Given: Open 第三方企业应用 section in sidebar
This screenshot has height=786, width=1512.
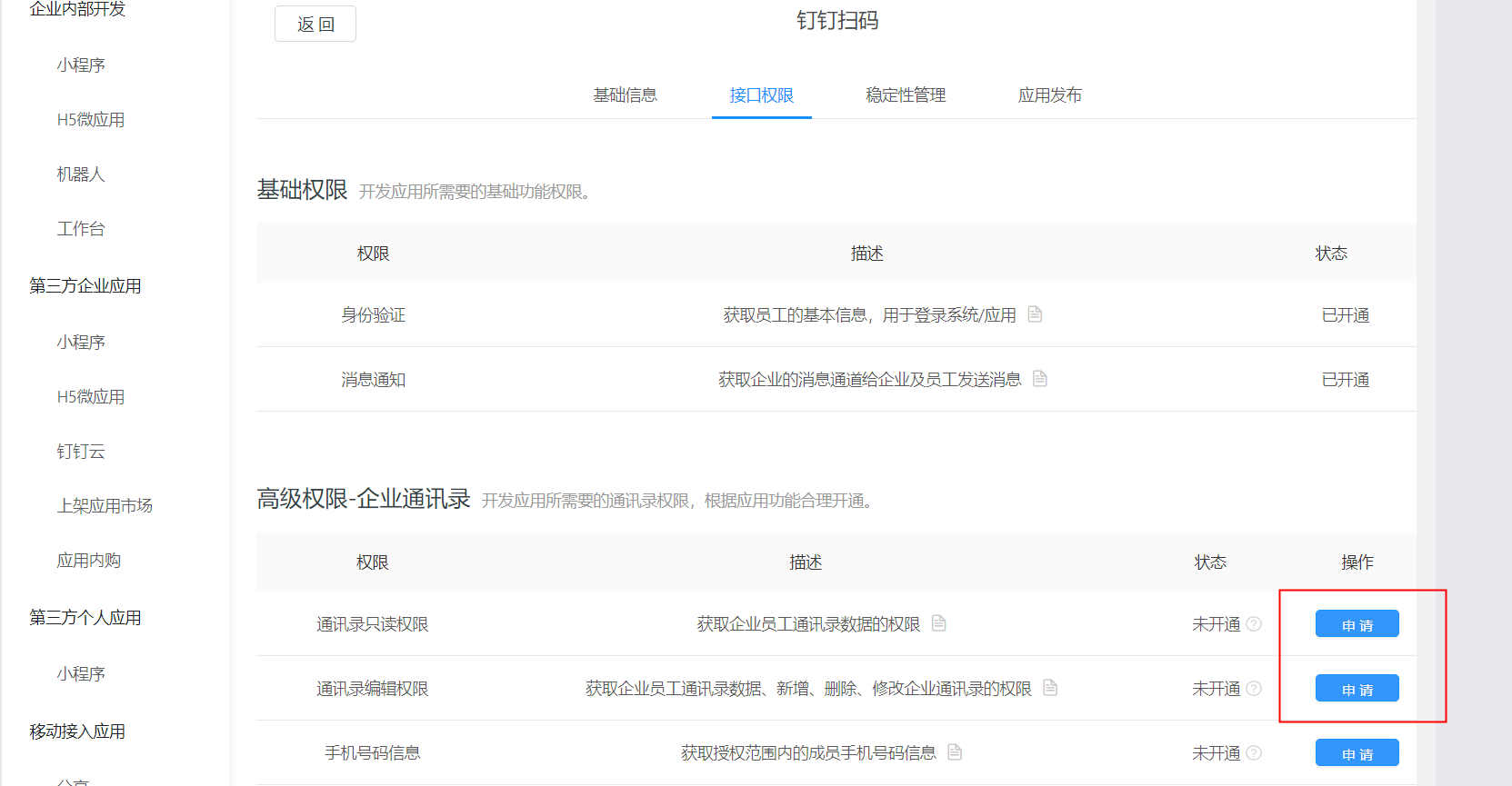Looking at the screenshot, I should [x=85, y=286].
